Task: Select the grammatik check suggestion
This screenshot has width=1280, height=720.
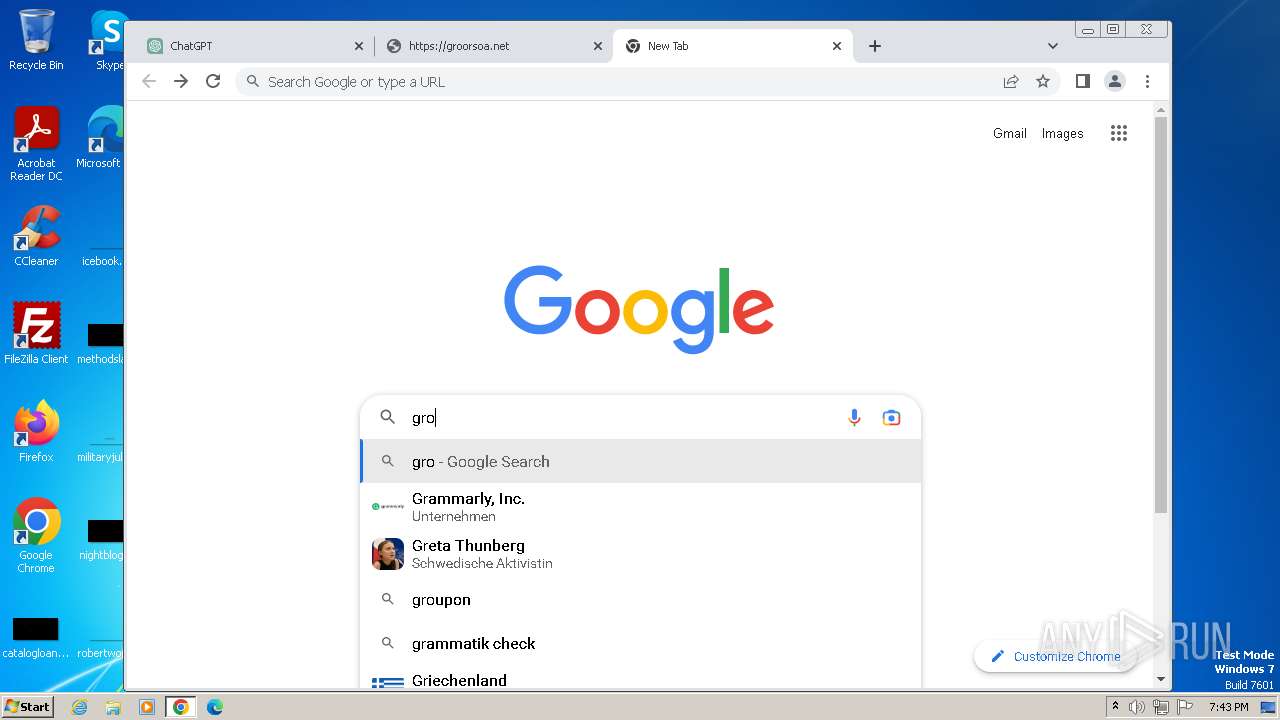Action: (x=640, y=644)
